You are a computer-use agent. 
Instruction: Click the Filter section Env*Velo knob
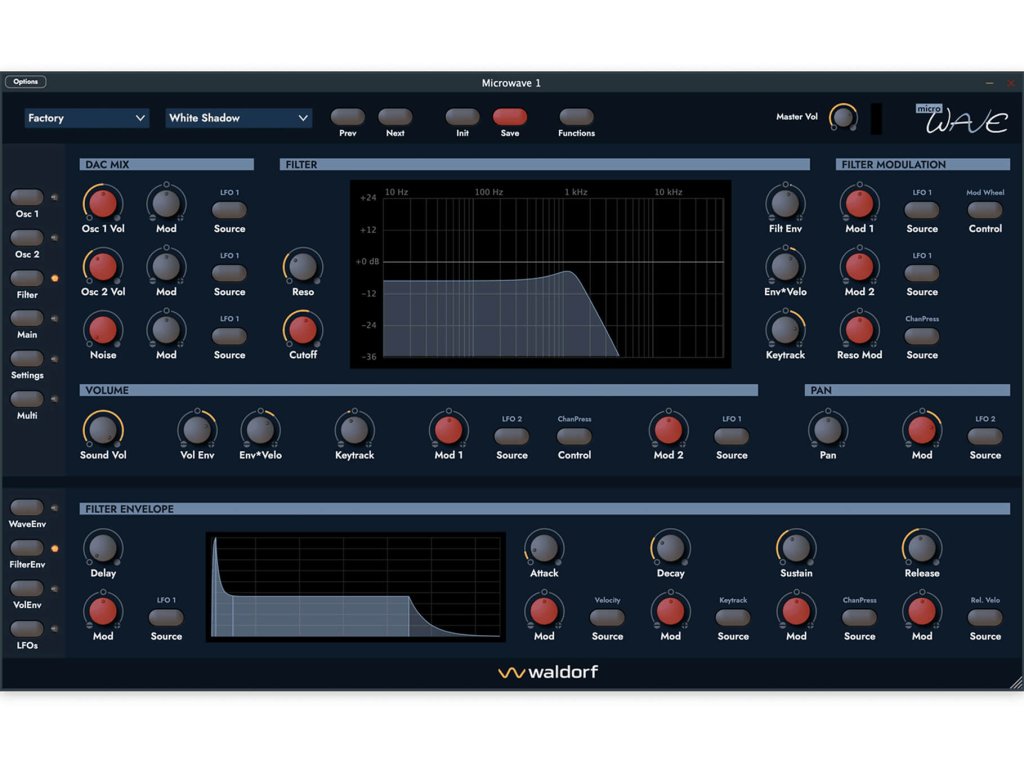click(x=785, y=266)
